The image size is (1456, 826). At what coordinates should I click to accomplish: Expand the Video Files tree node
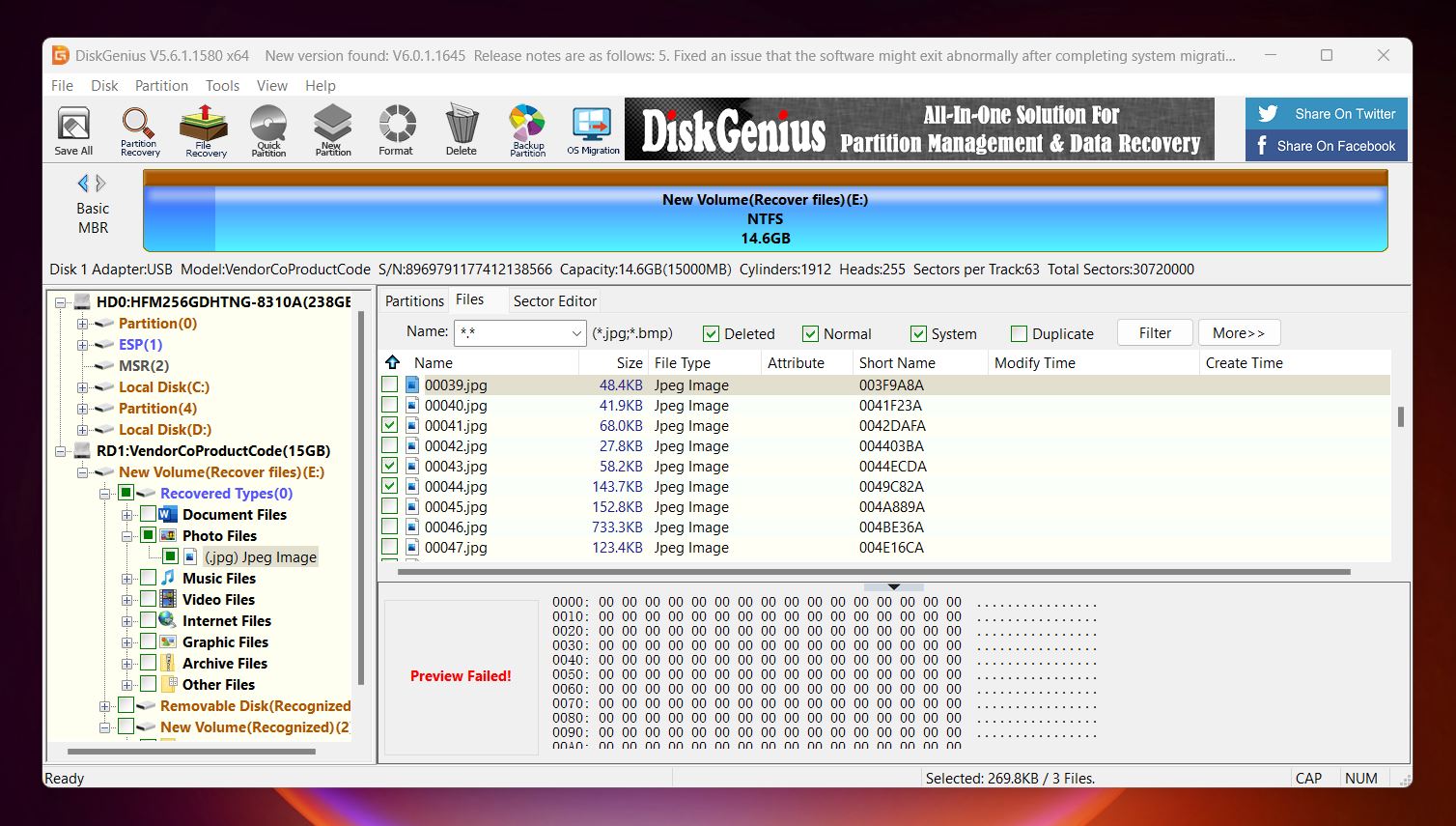click(x=126, y=599)
